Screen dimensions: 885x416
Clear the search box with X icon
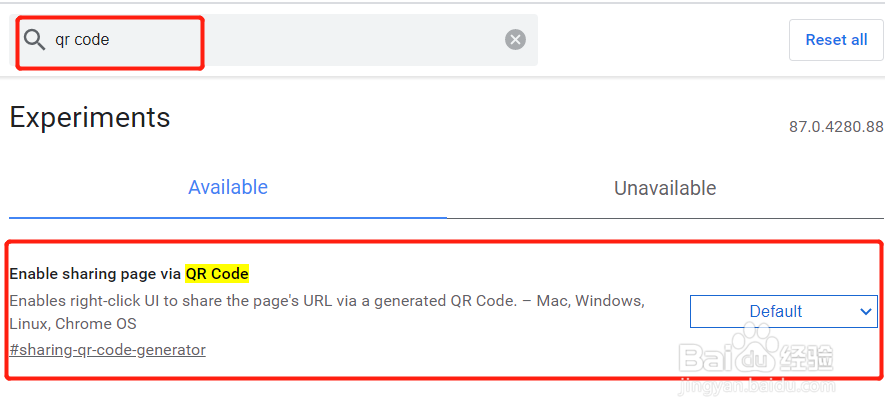515,40
